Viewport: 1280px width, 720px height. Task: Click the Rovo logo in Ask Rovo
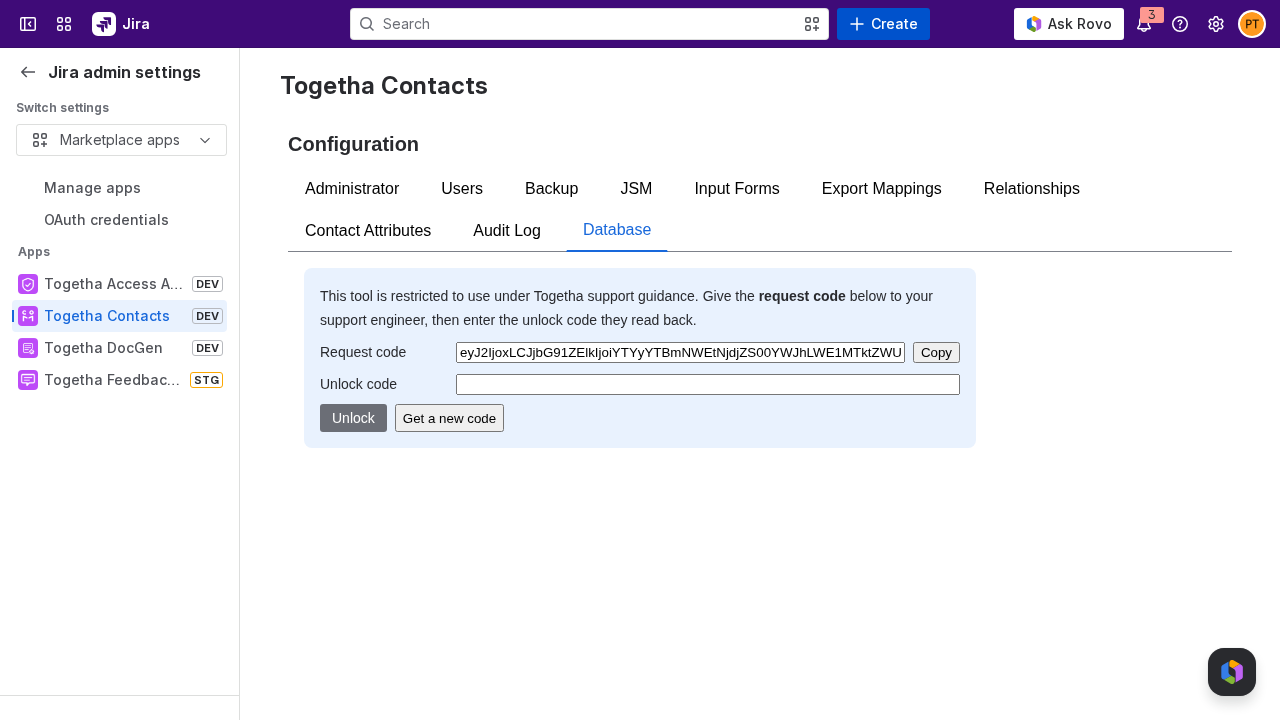click(1034, 24)
